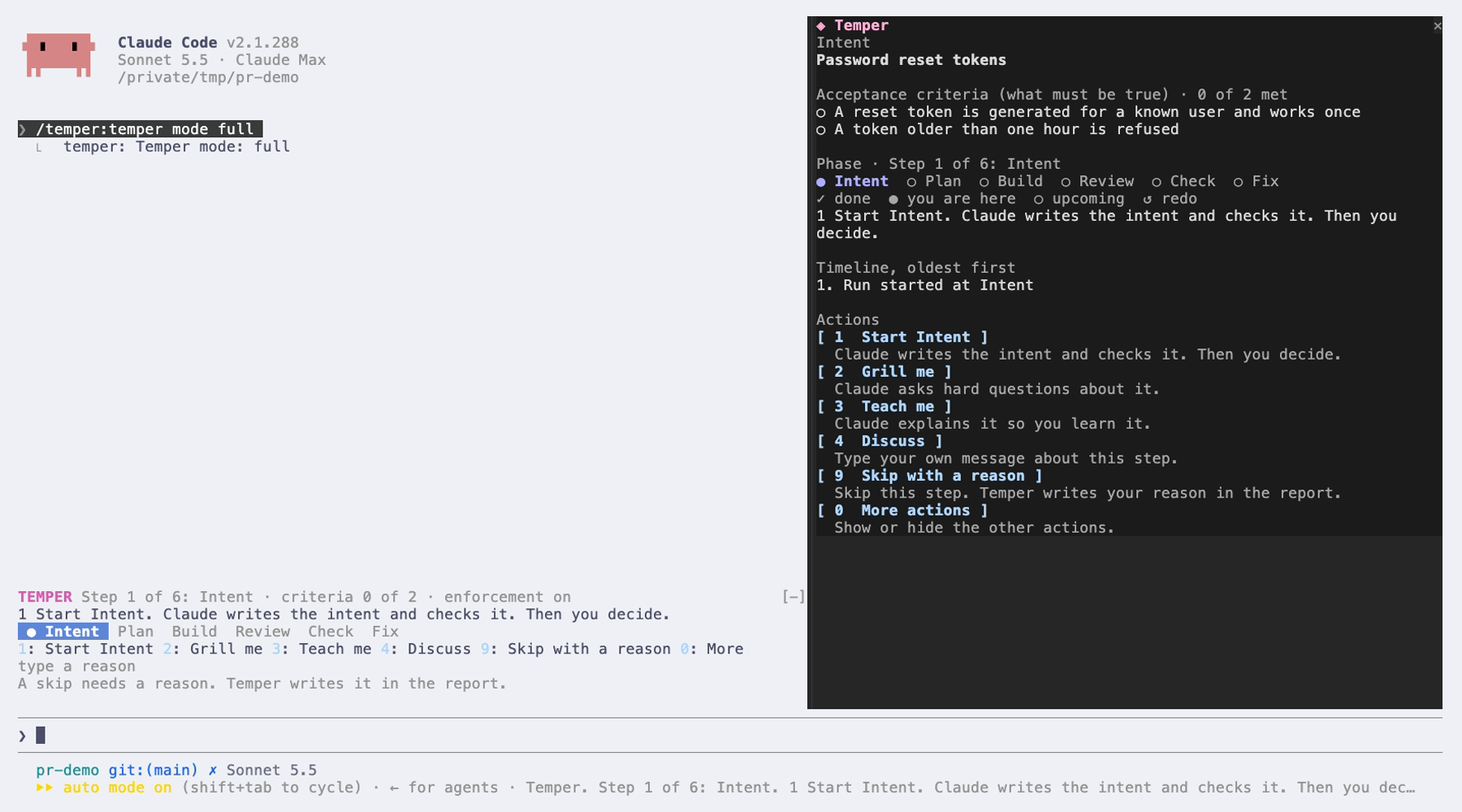Click the pink Claude Code mascot logo
Image resolution: width=1462 pixels, height=812 pixels.
(58, 55)
